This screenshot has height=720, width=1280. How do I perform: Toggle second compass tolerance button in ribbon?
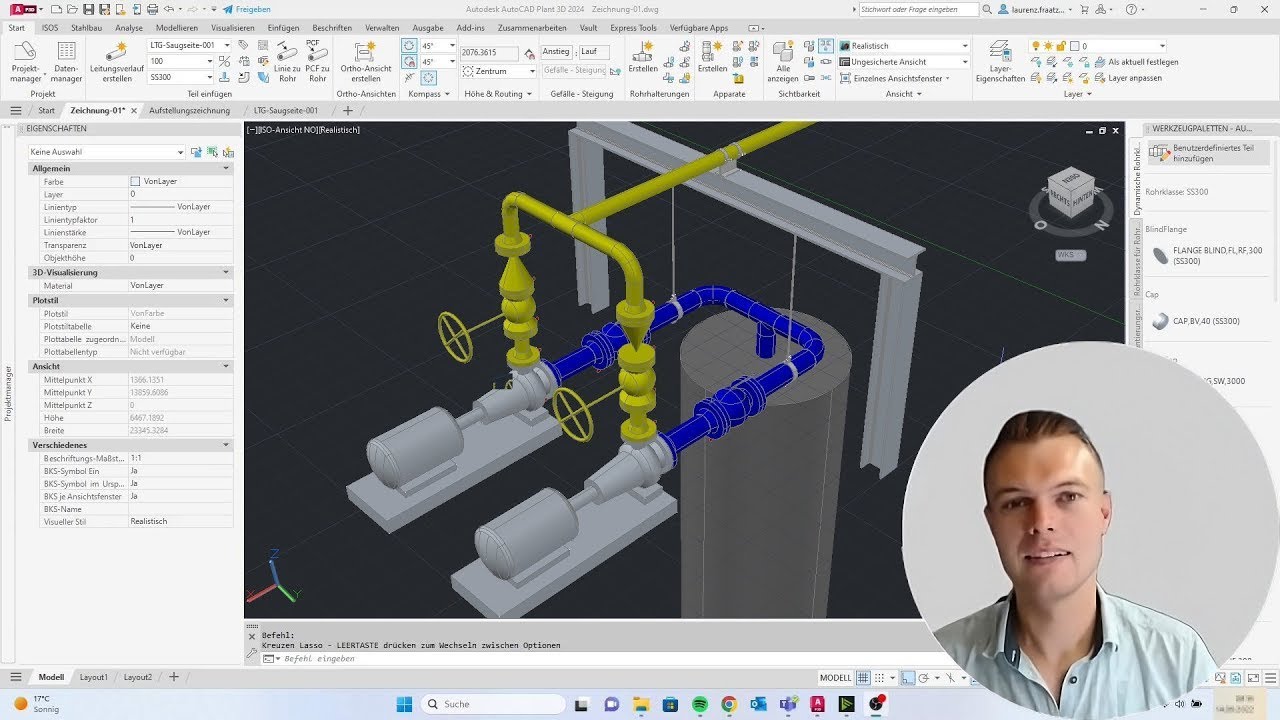(x=409, y=62)
